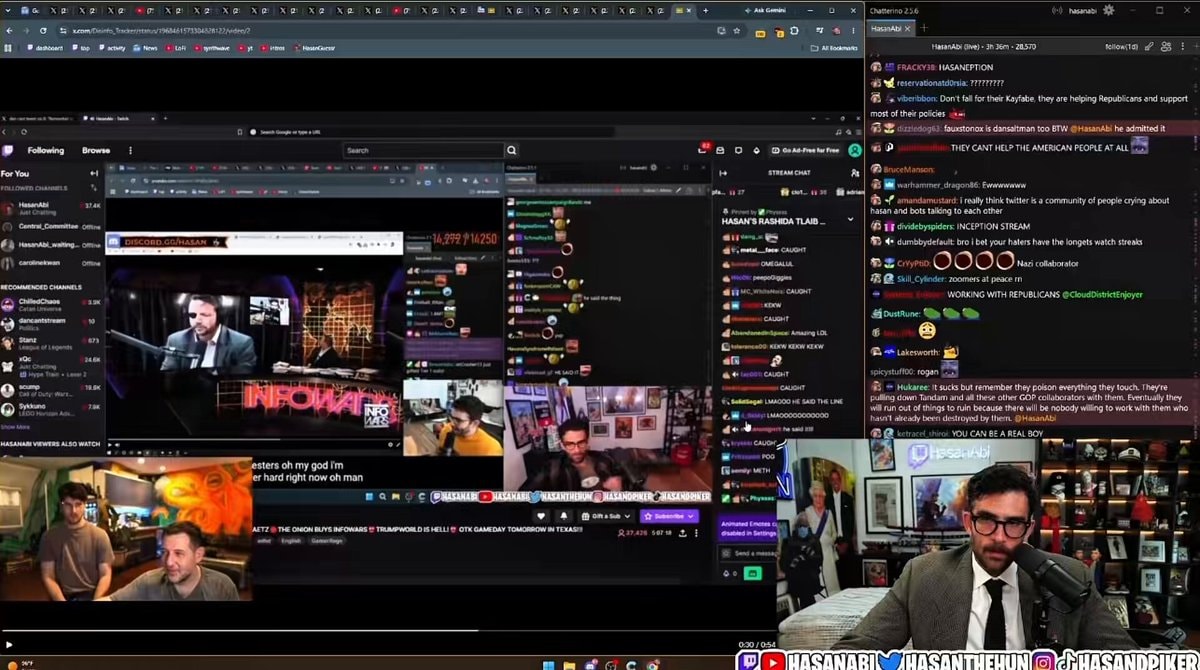Click follow(1d) in the Chatterino header

tap(1121, 46)
